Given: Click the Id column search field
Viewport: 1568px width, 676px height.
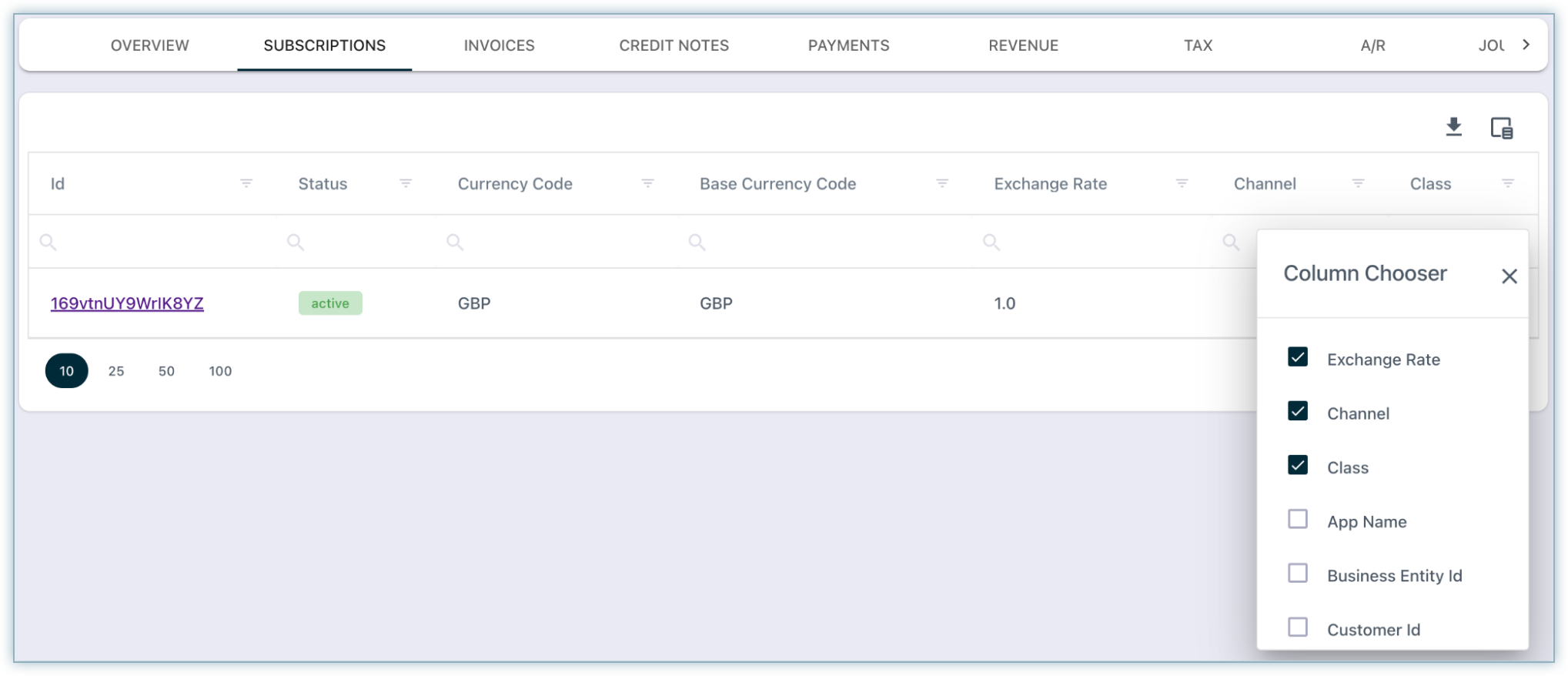Looking at the screenshot, I should pyautogui.click(x=154, y=243).
